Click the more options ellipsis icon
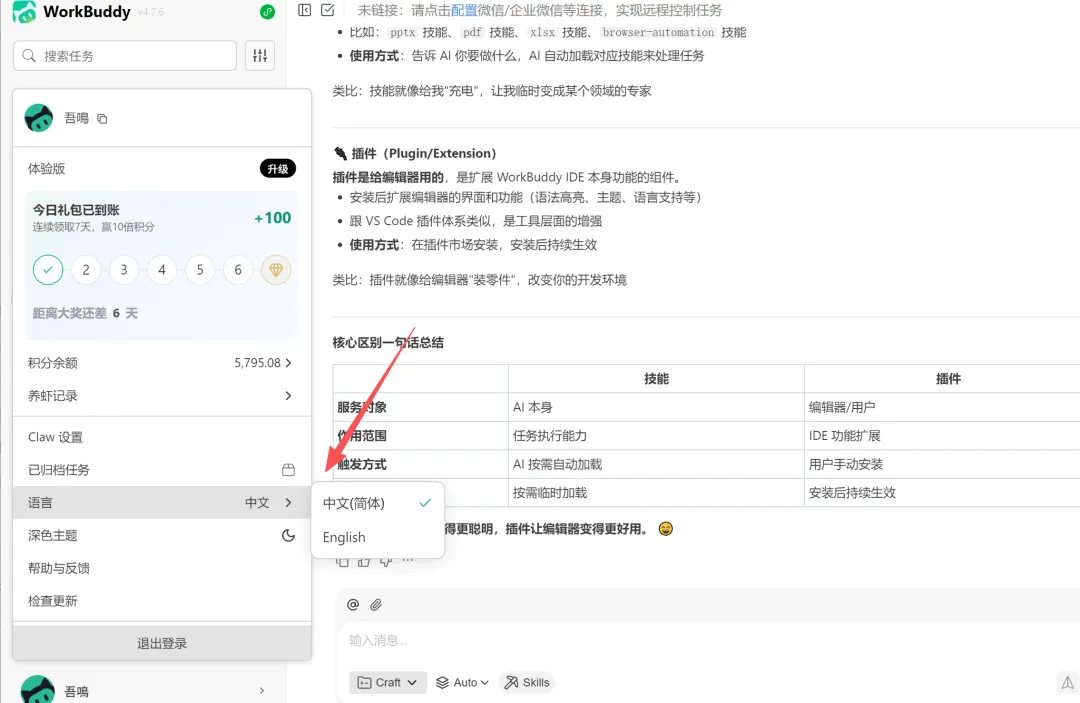The width and height of the screenshot is (1080, 703). coord(408,560)
